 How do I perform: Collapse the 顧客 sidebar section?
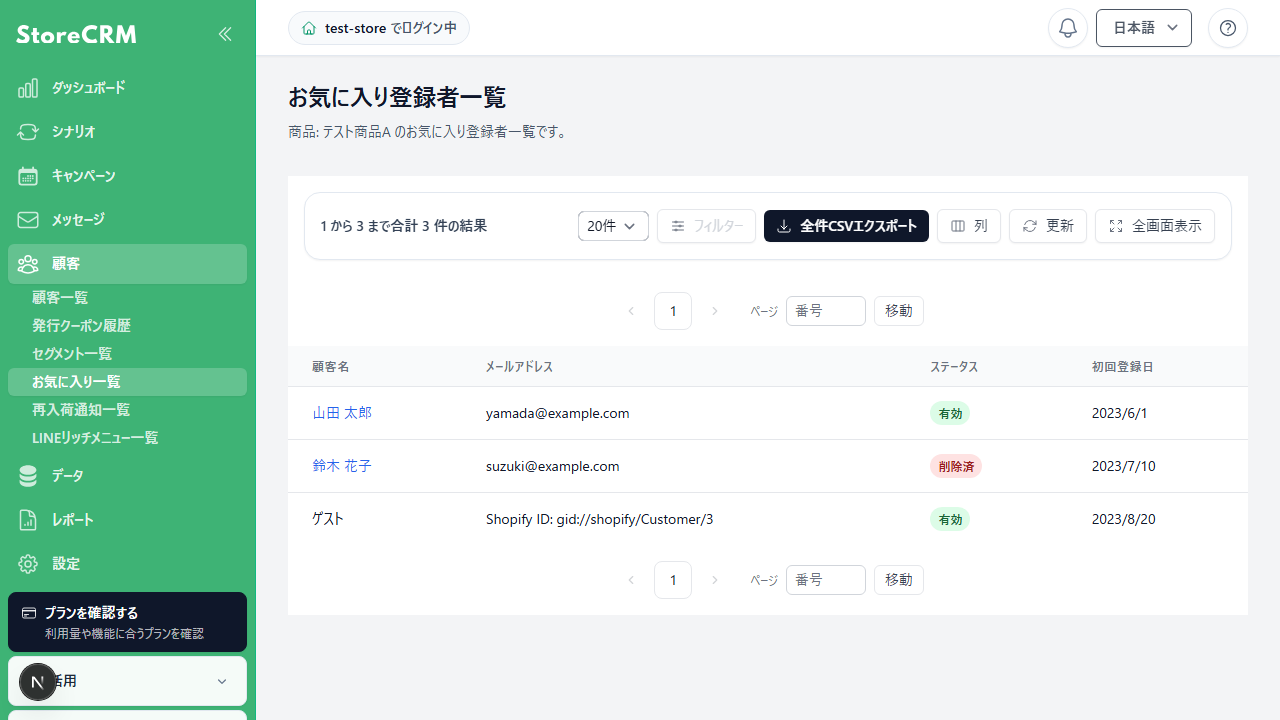tap(127, 264)
